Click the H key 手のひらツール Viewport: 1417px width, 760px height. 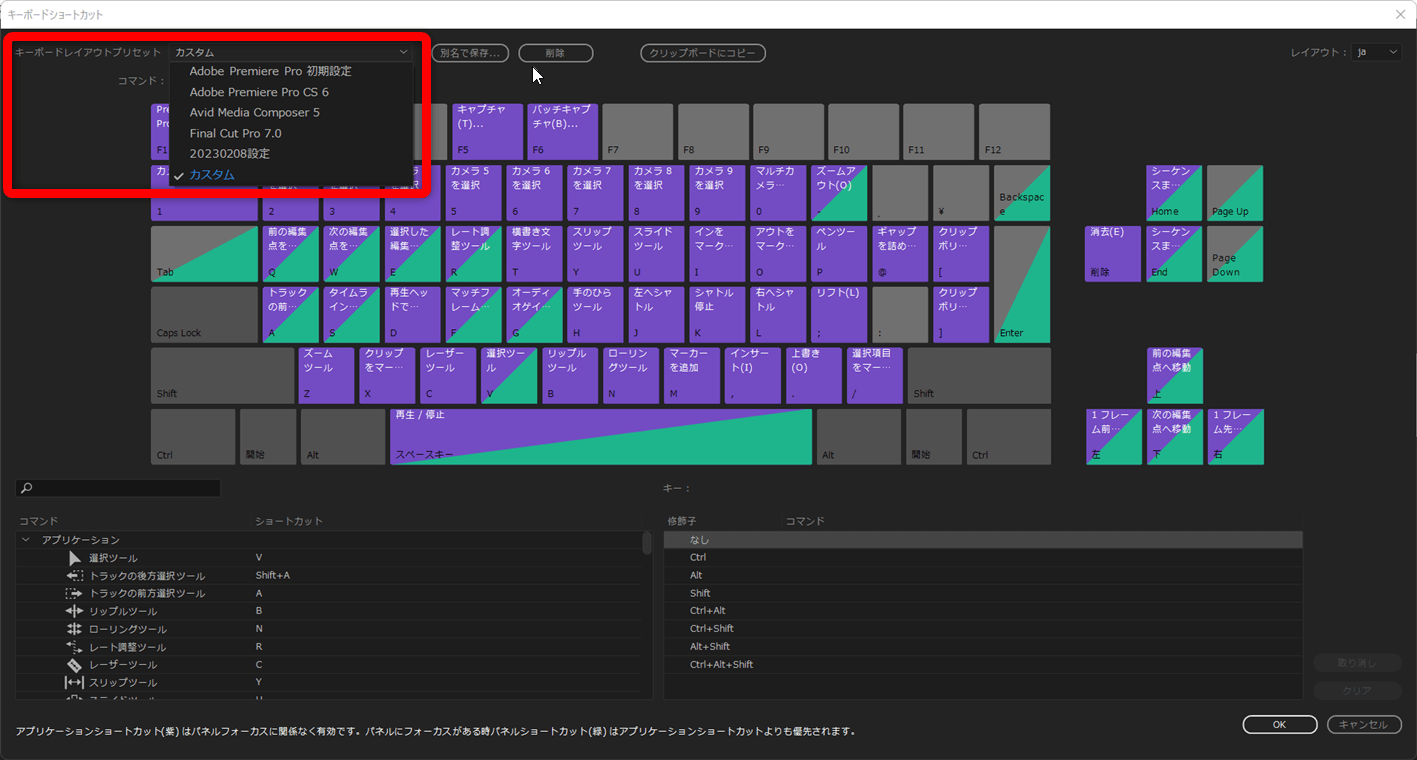[x=595, y=315]
